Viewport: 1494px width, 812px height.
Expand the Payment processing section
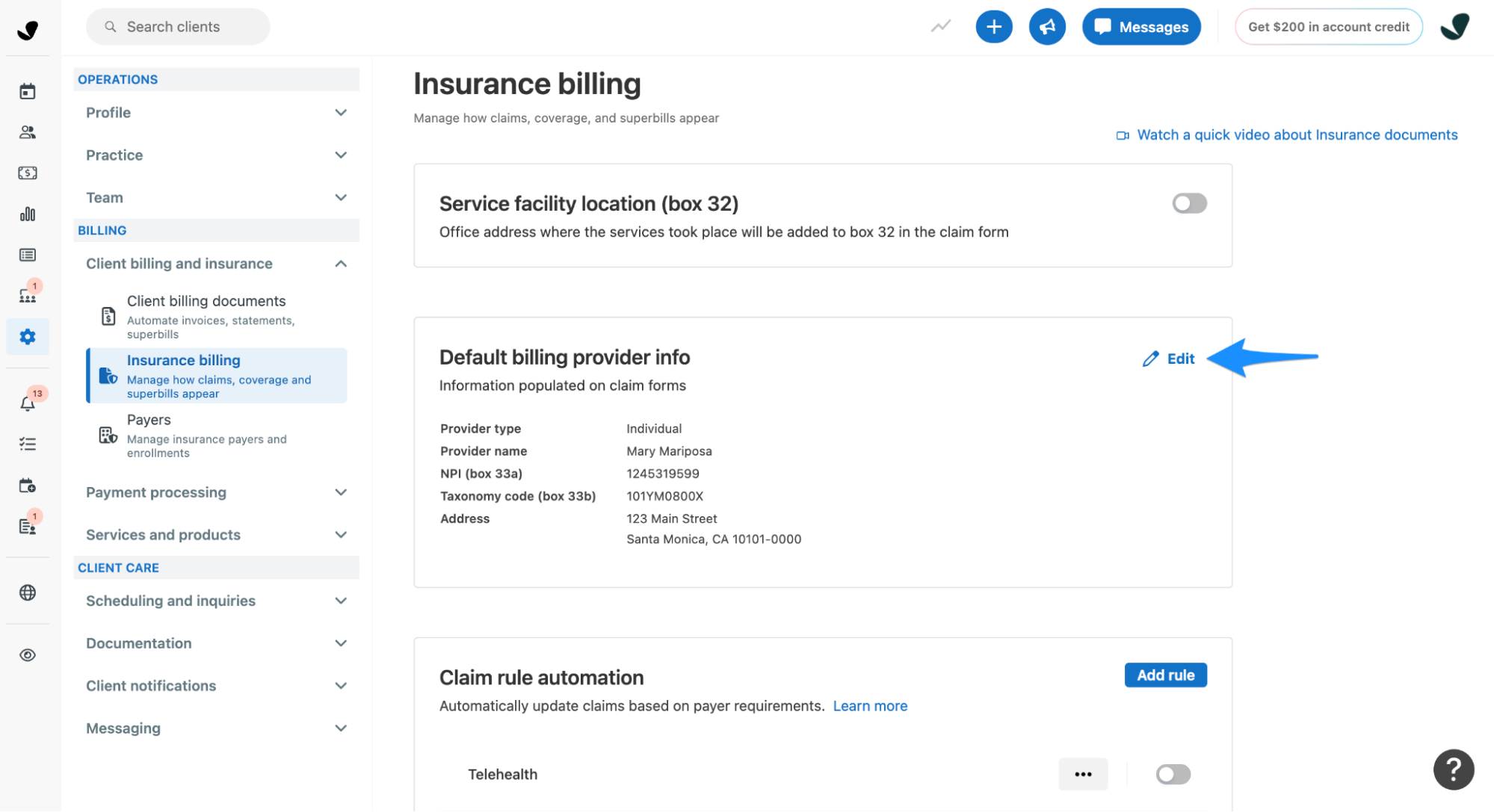coord(216,492)
